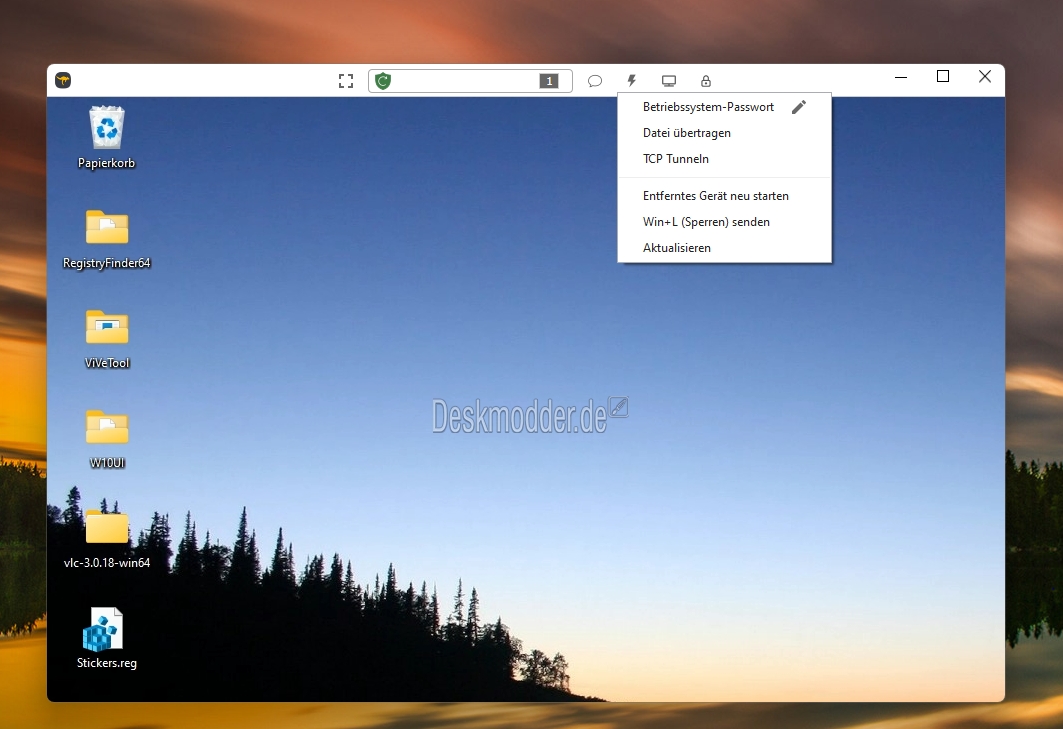Screen dimensions: 1063x729
Task: Select the session tab counter badge
Action: pos(549,81)
